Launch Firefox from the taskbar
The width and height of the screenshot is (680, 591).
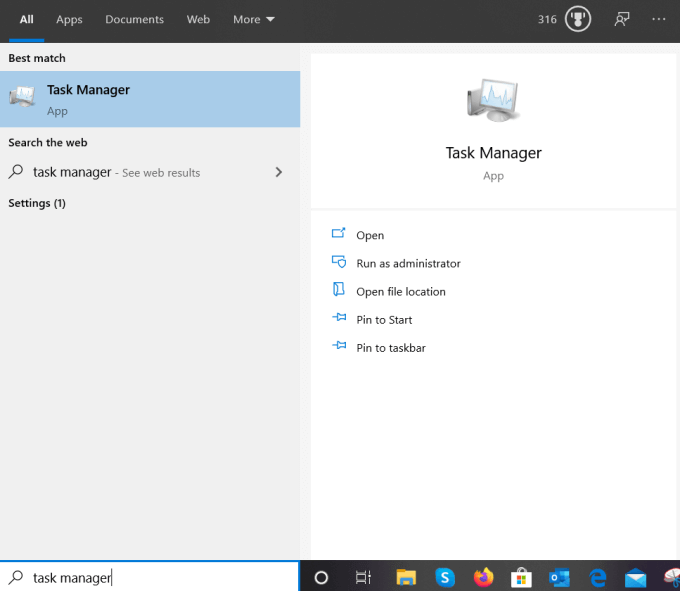[484, 577]
